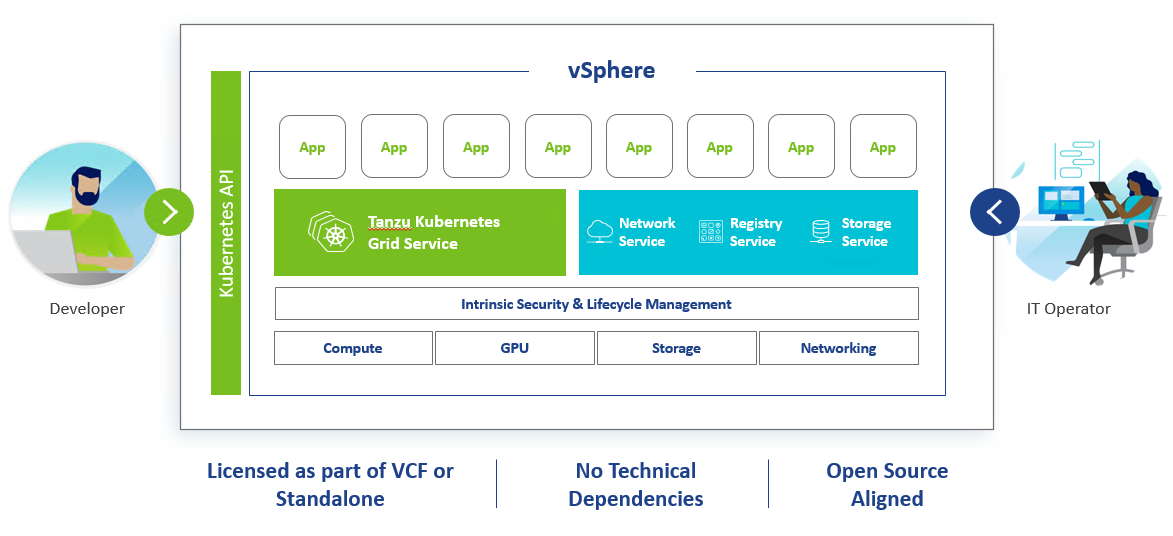Click the Network Service cloud icon

[x=600, y=232]
